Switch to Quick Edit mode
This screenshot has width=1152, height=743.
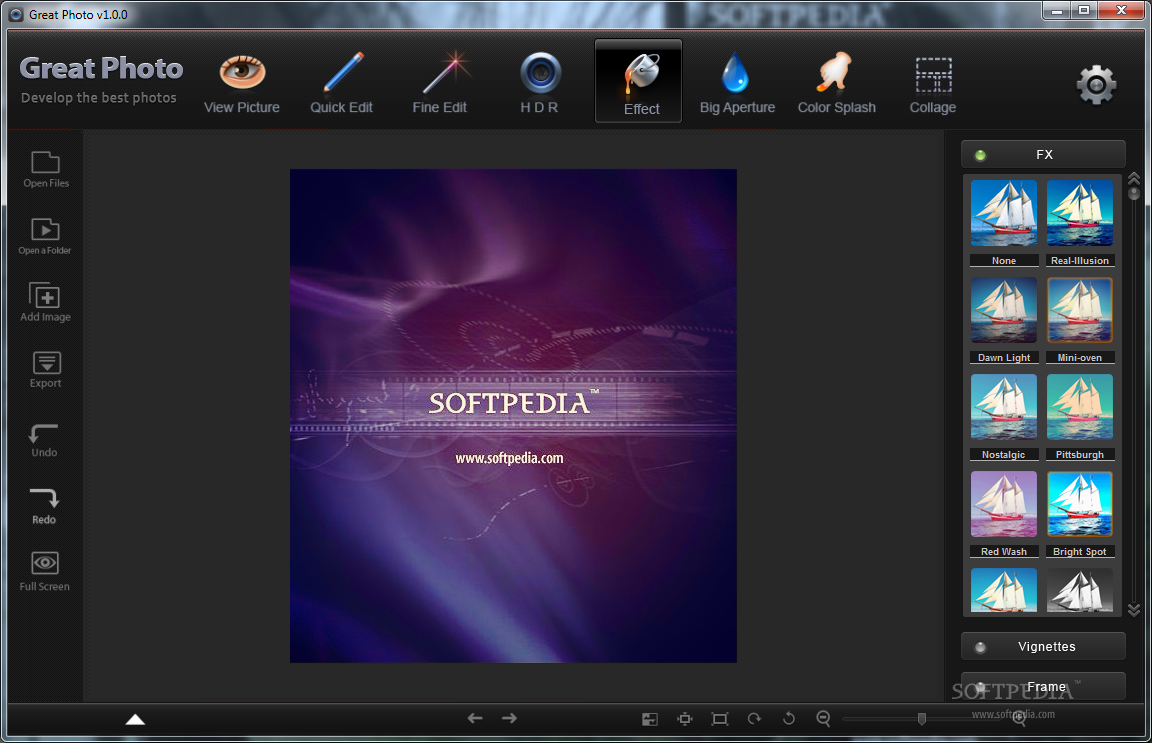pos(341,84)
